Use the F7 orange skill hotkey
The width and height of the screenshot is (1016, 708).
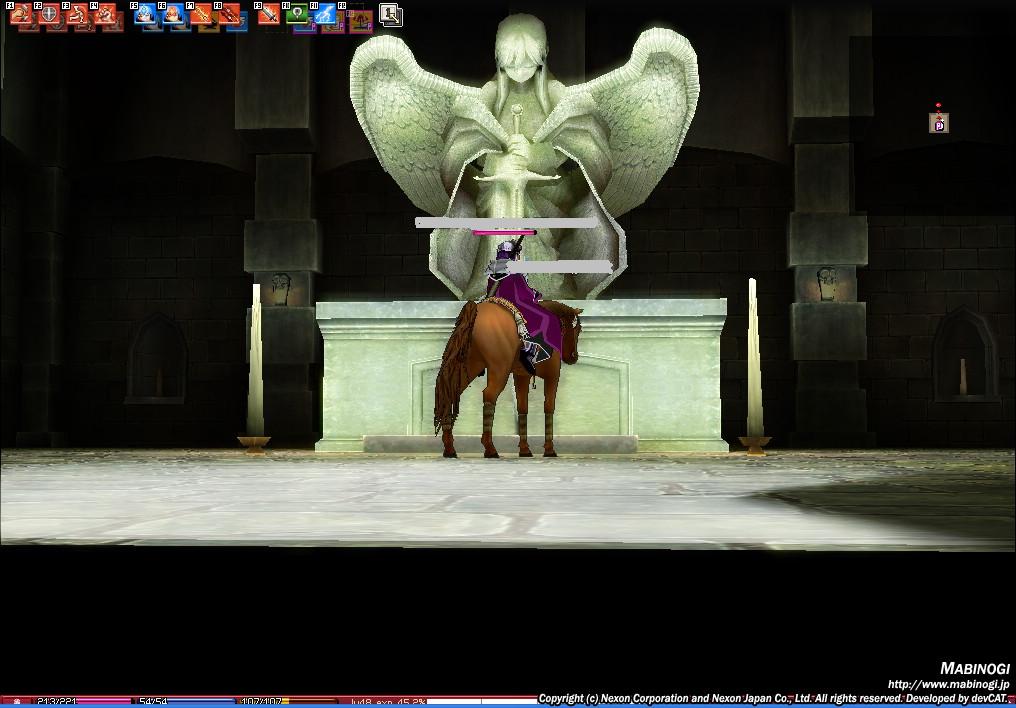point(201,13)
